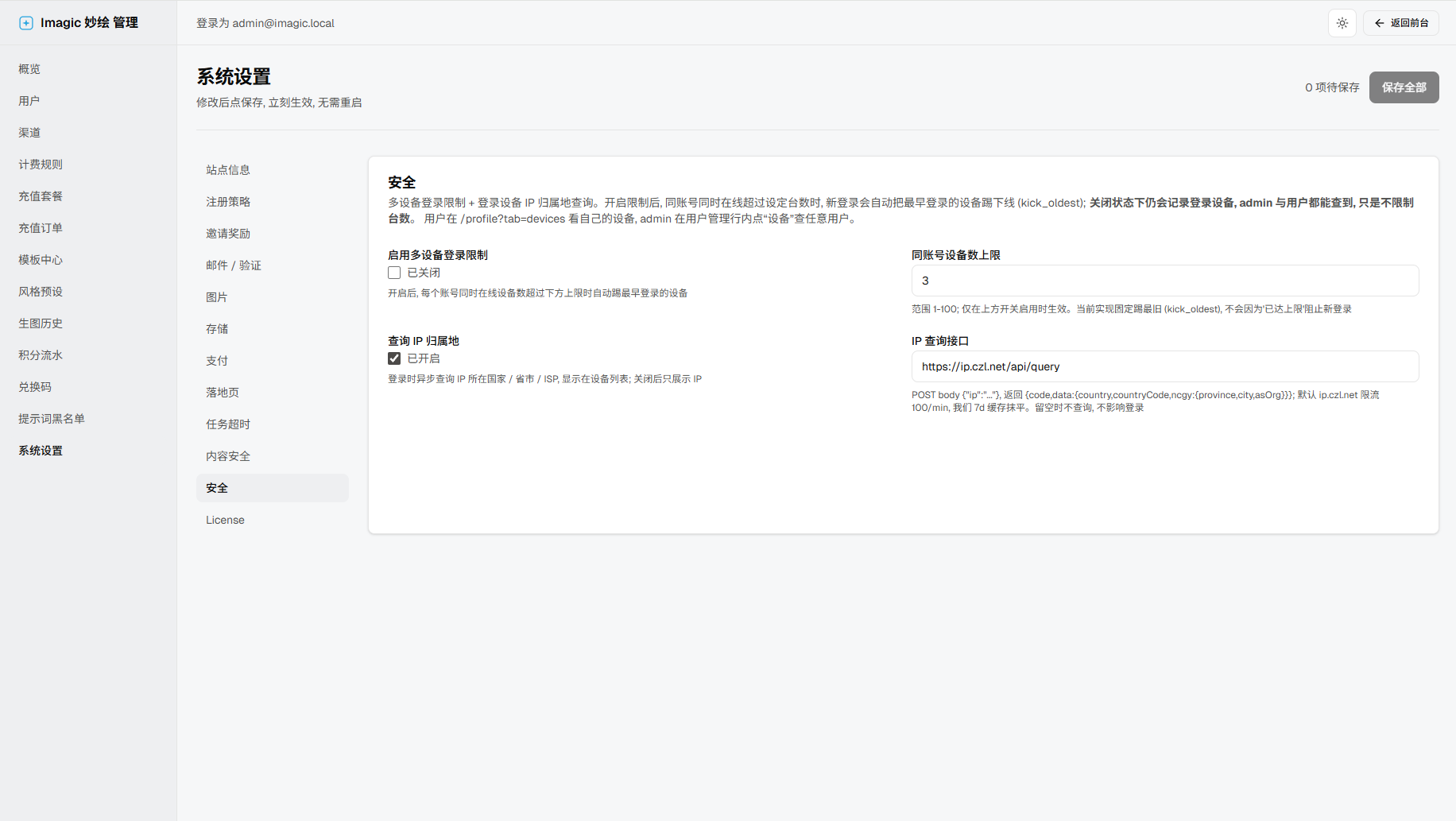The height and width of the screenshot is (821, 1456).
Task: Click the 已关闭 checkbox label
Action: (424, 273)
